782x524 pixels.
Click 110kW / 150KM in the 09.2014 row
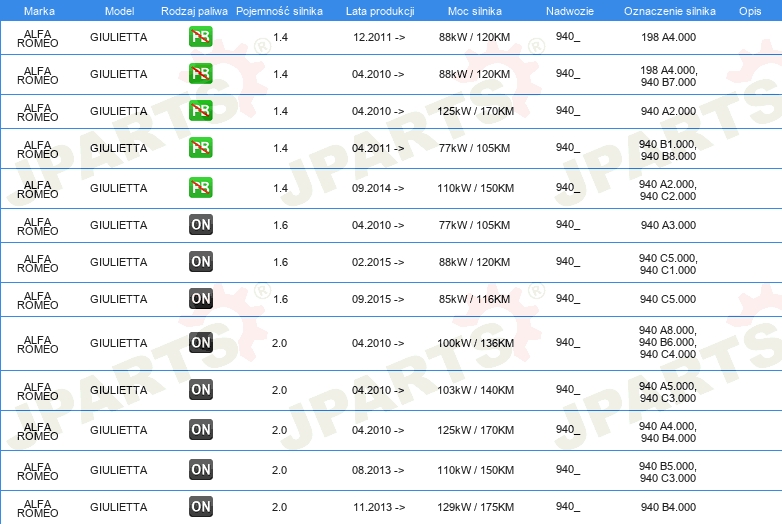pos(475,188)
